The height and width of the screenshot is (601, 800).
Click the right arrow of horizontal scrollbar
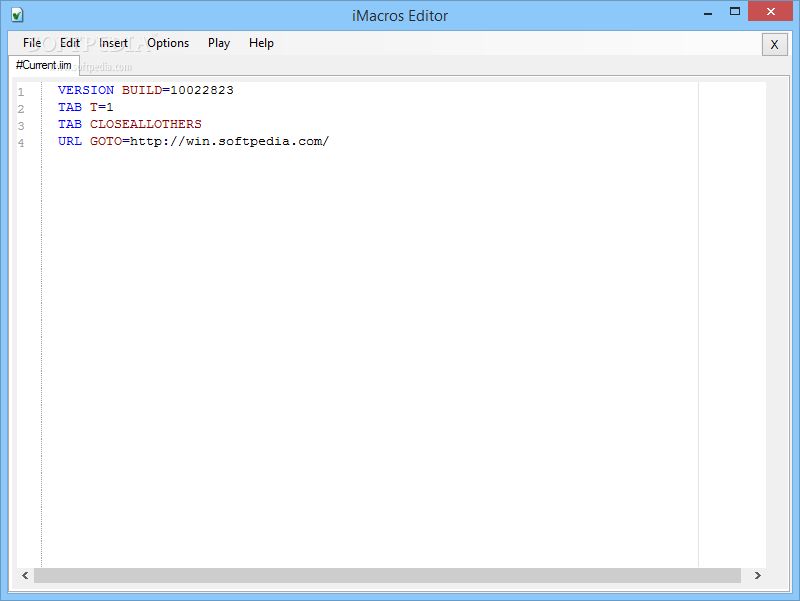(758, 575)
